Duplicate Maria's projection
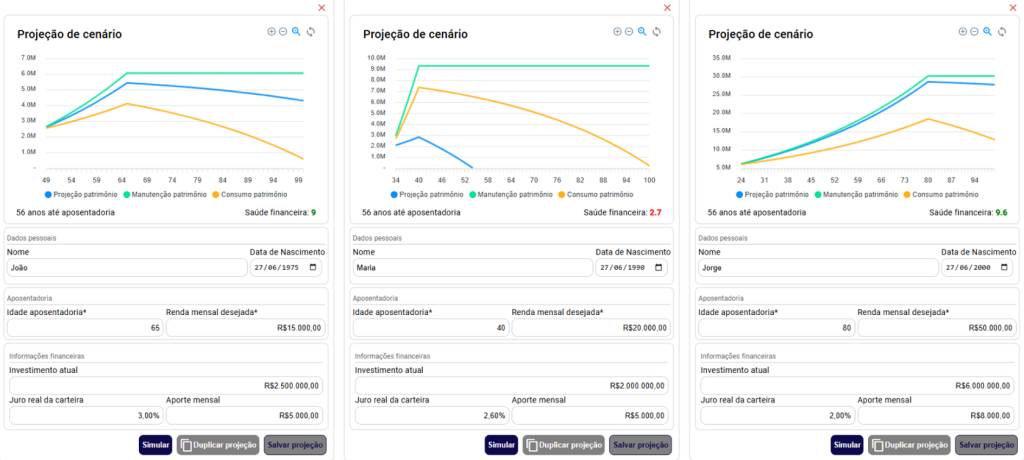Image resolution: width=1024 pixels, height=460 pixels. 564,445
